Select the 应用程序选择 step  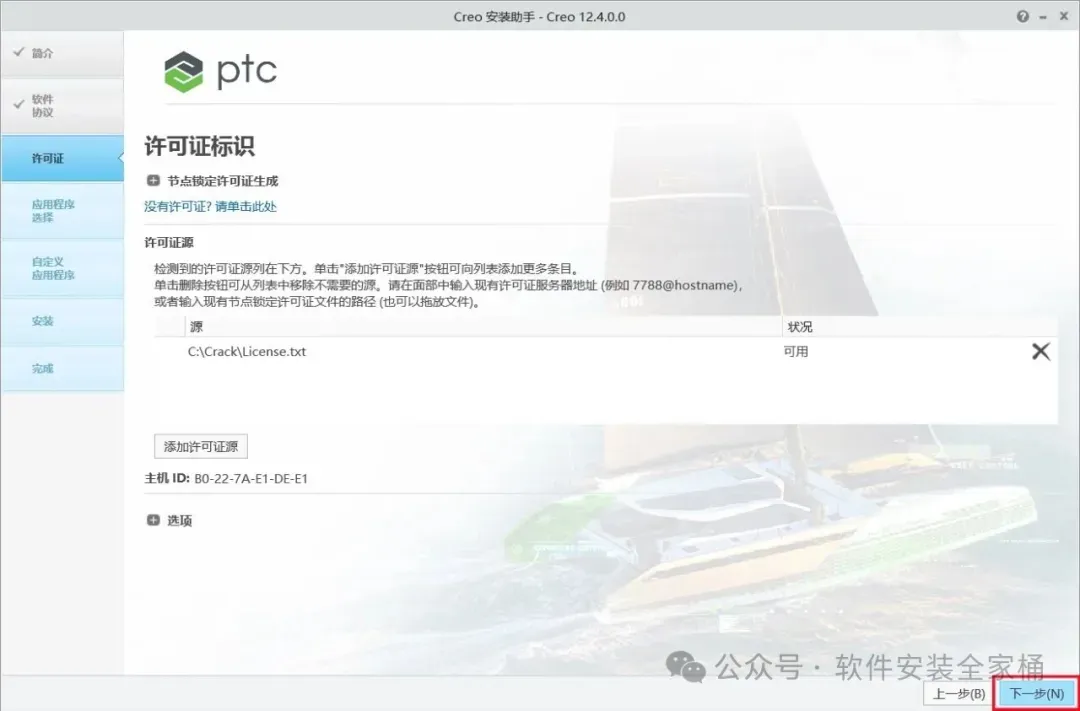[62, 211]
